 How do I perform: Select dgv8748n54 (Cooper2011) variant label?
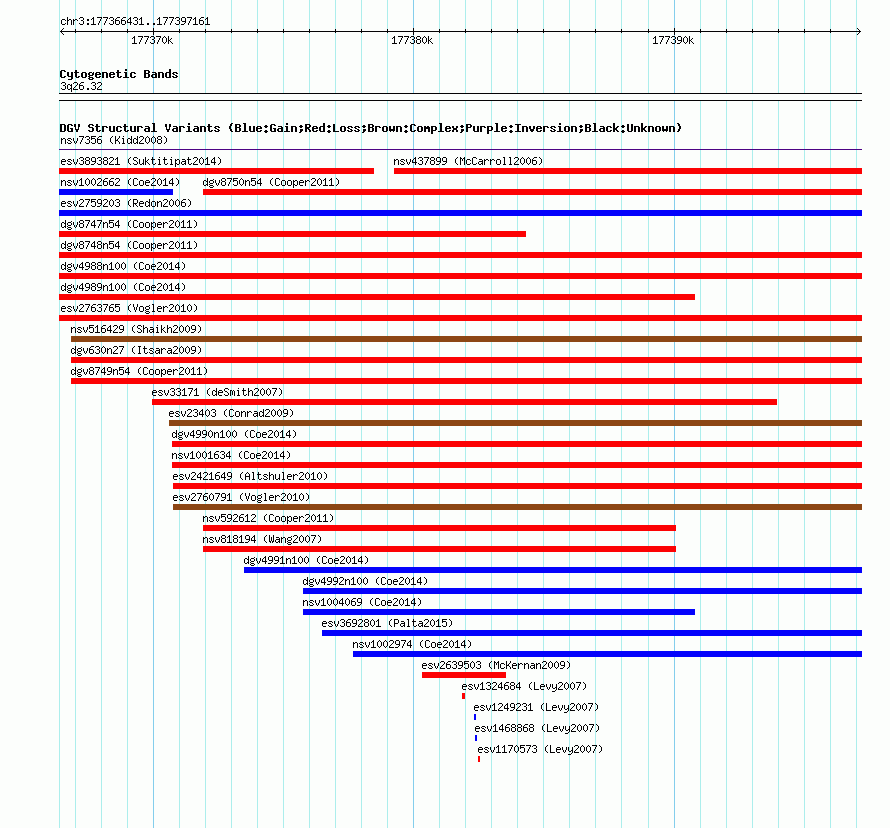click(x=129, y=245)
